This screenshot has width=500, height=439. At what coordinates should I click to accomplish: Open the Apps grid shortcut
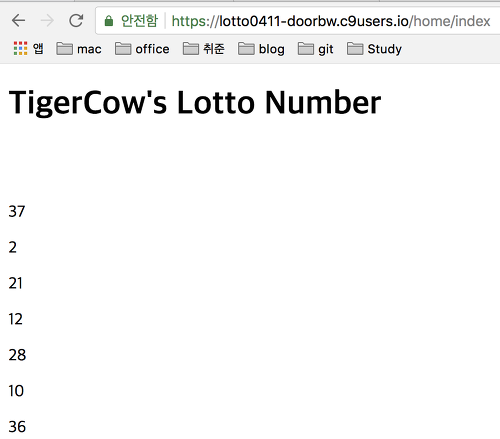pyautogui.click(x=28, y=49)
